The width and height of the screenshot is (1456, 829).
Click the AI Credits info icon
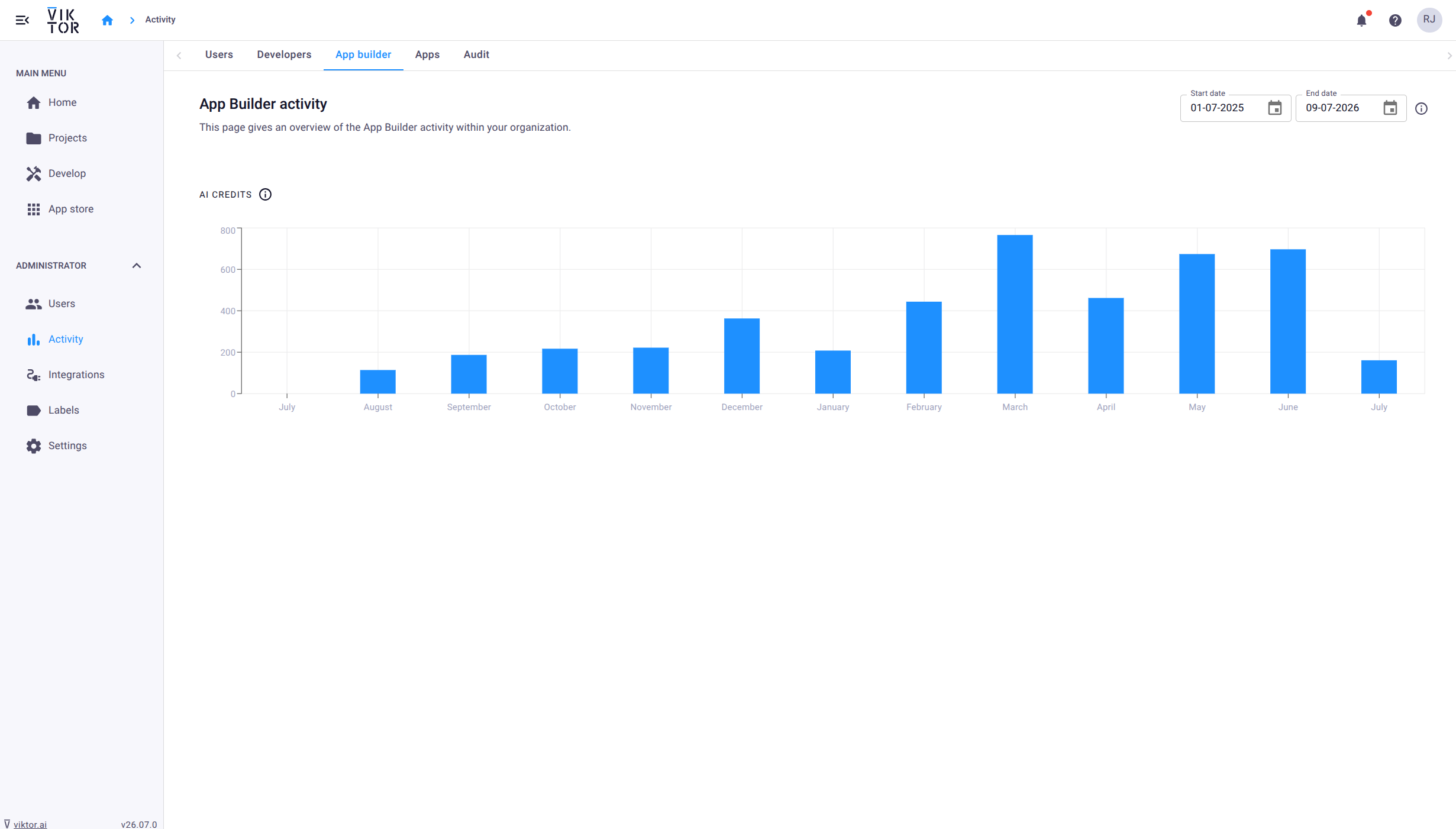point(265,195)
